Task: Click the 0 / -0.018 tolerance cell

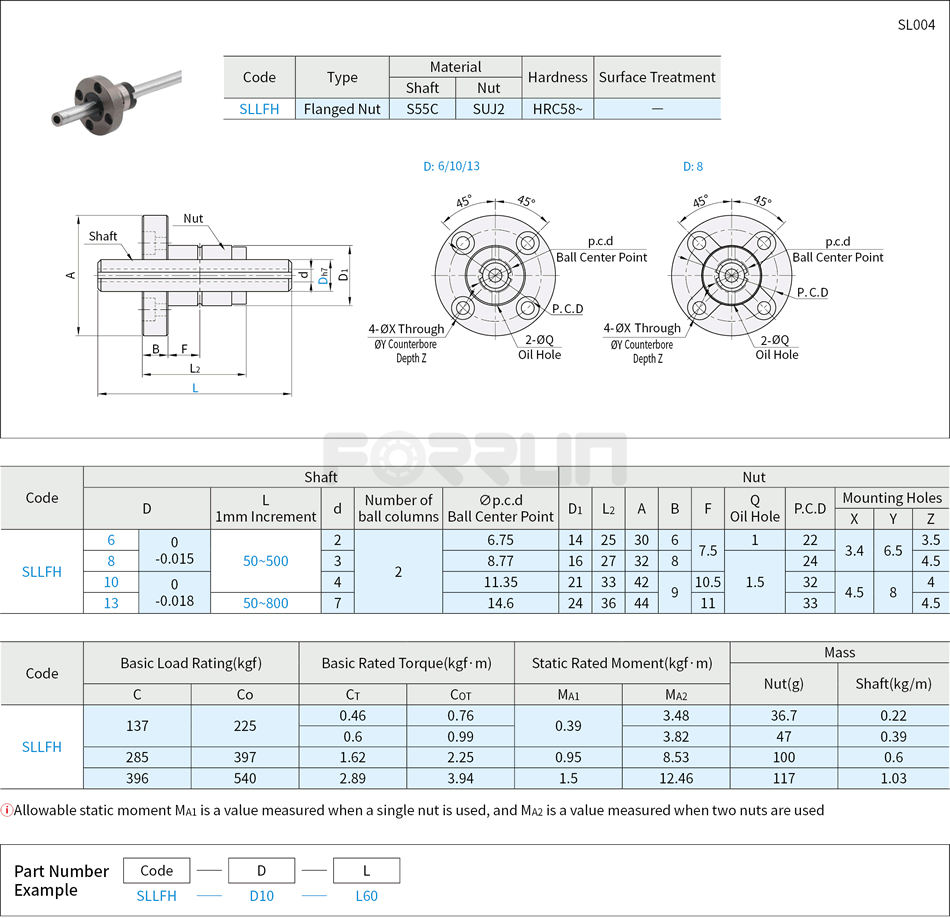Action: [174, 593]
